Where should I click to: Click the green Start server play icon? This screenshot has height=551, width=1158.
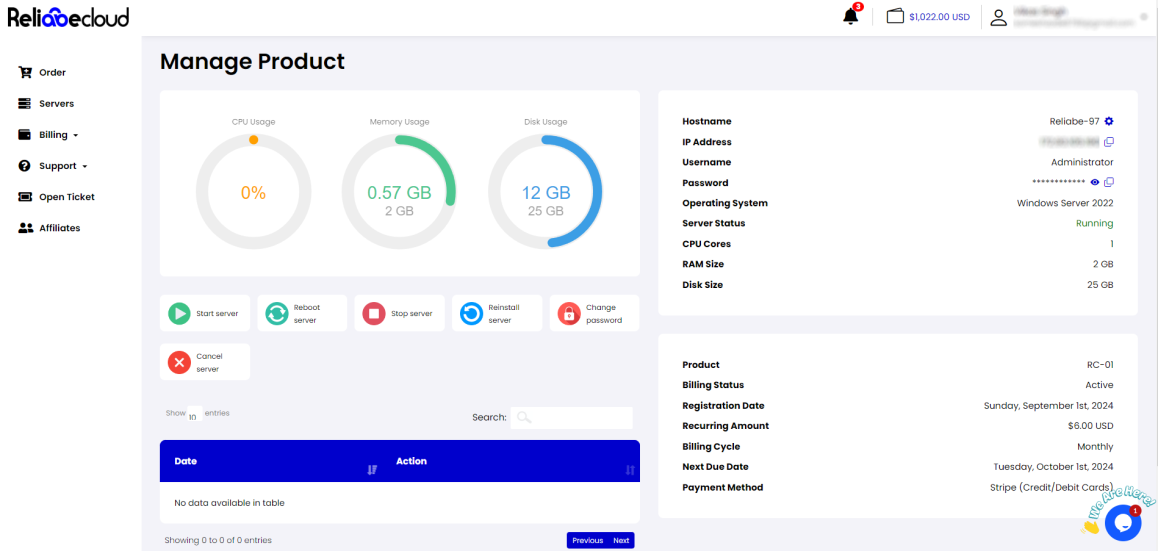point(179,313)
